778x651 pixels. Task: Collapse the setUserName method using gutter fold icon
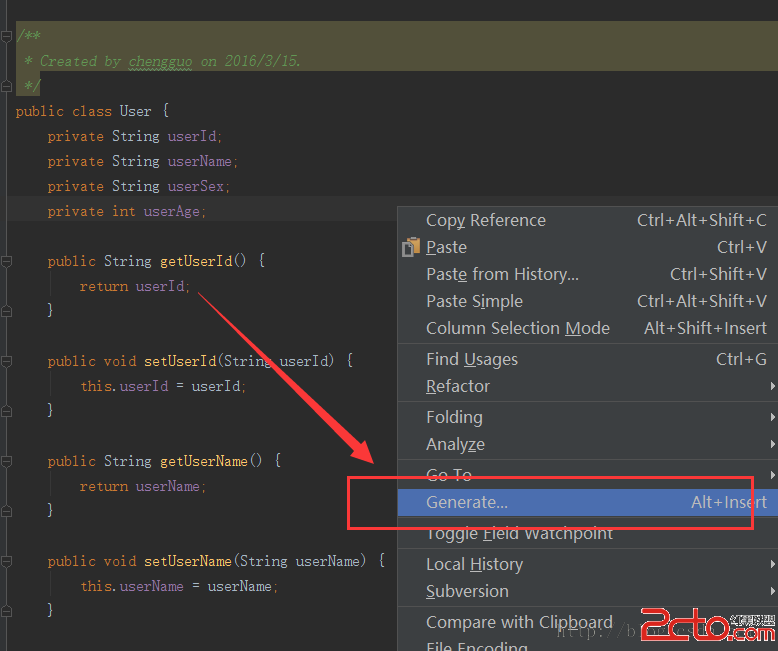[x=6, y=561]
